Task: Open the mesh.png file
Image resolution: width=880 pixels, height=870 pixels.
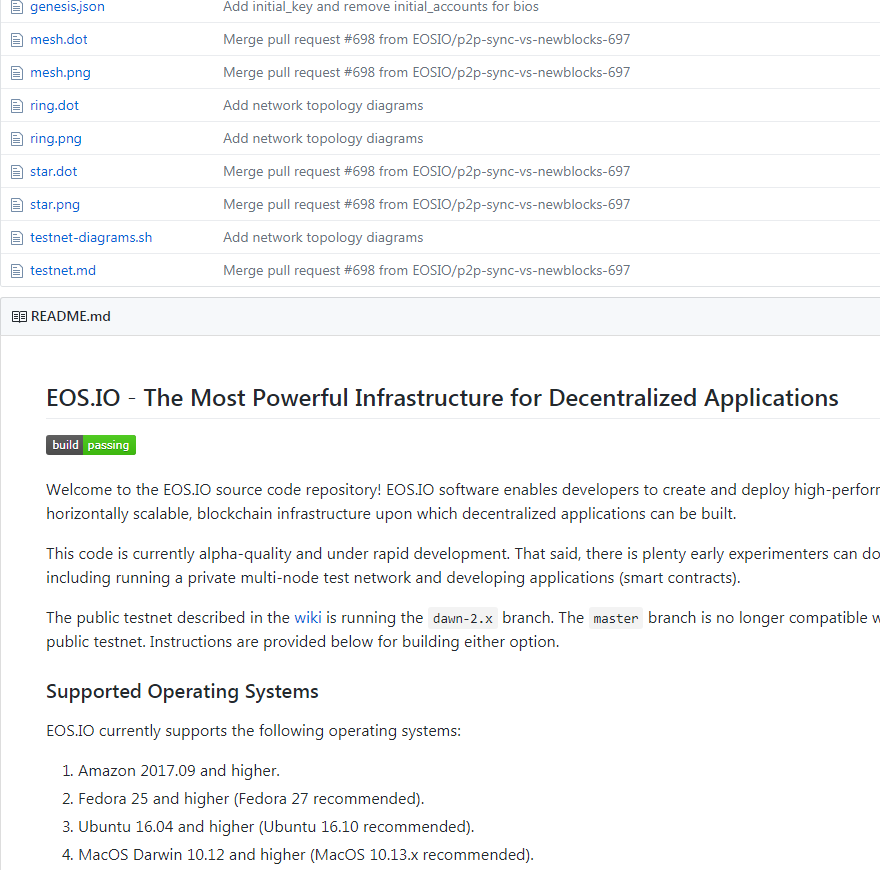Action: tap(60, 72)
